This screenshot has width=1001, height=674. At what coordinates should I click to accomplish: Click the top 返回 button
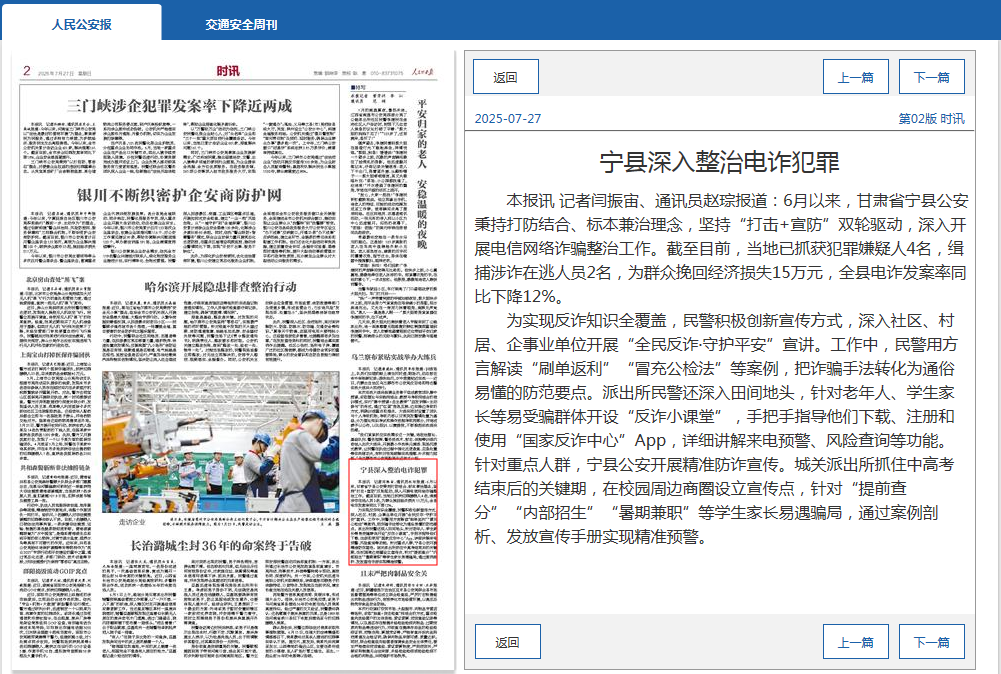click(506, 77)
